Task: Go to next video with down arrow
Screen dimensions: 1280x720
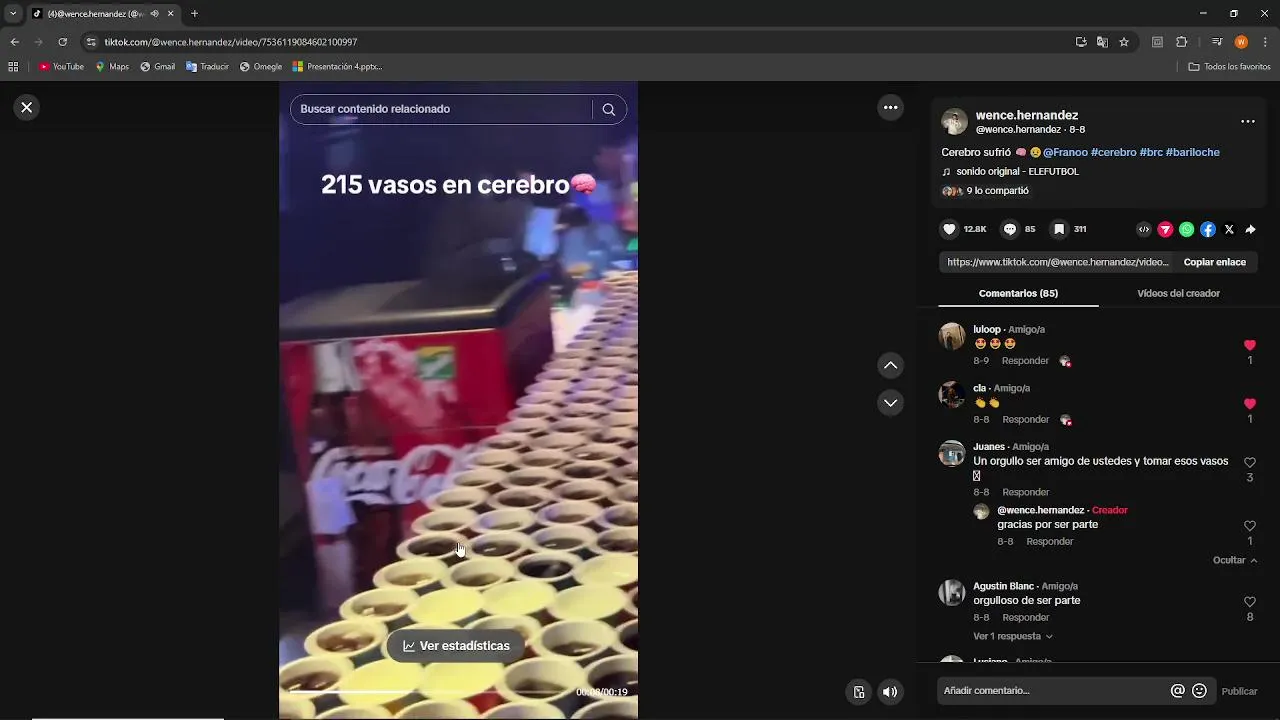Action: tap(890, 402)
